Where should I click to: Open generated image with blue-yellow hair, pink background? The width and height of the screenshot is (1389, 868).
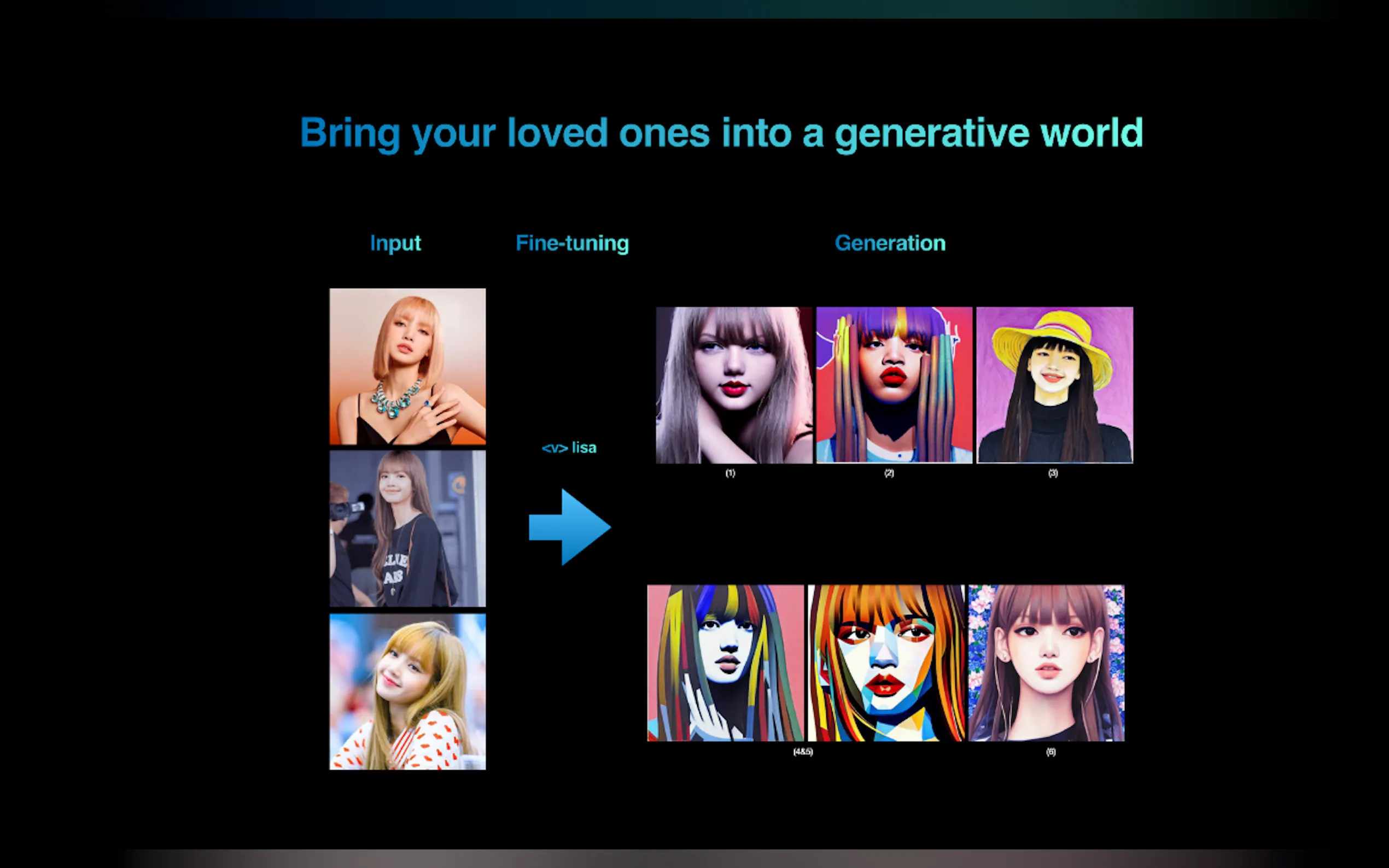point(725,663)
